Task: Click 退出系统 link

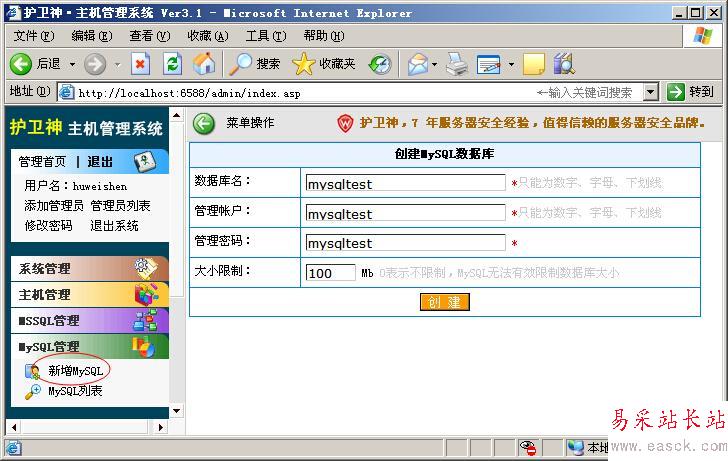Action: pyautogui.click(x=114, y=226)
